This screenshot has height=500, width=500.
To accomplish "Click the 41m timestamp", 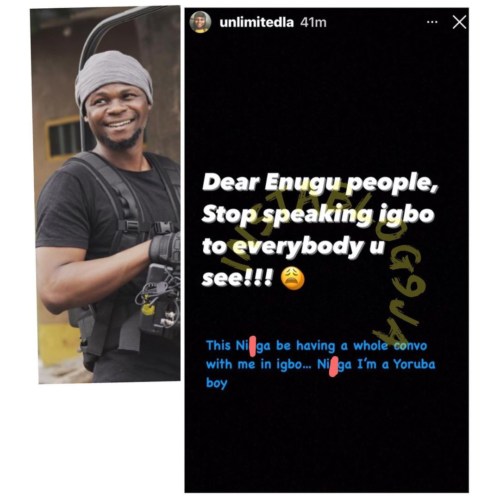I will (x=313, y=22).
